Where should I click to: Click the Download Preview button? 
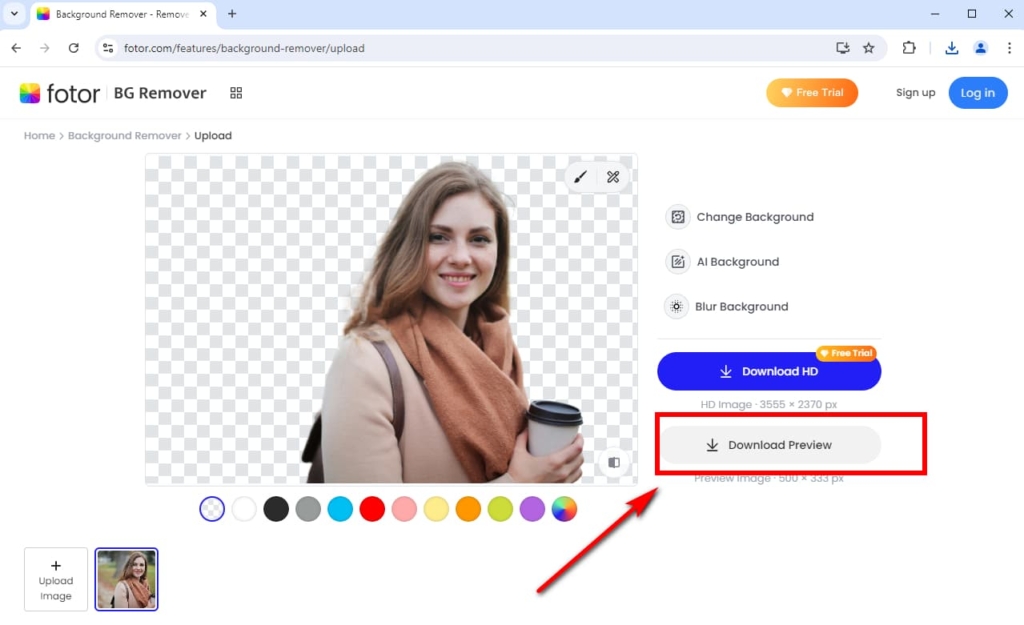[768, 444]
